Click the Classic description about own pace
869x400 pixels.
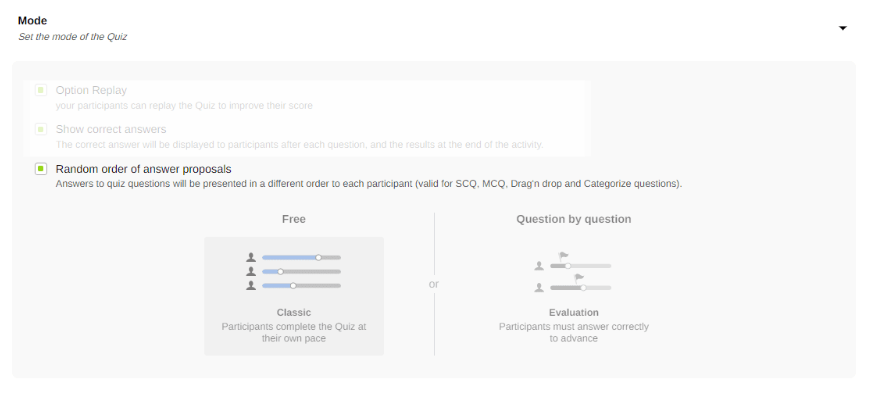click(x=294, y=332)
